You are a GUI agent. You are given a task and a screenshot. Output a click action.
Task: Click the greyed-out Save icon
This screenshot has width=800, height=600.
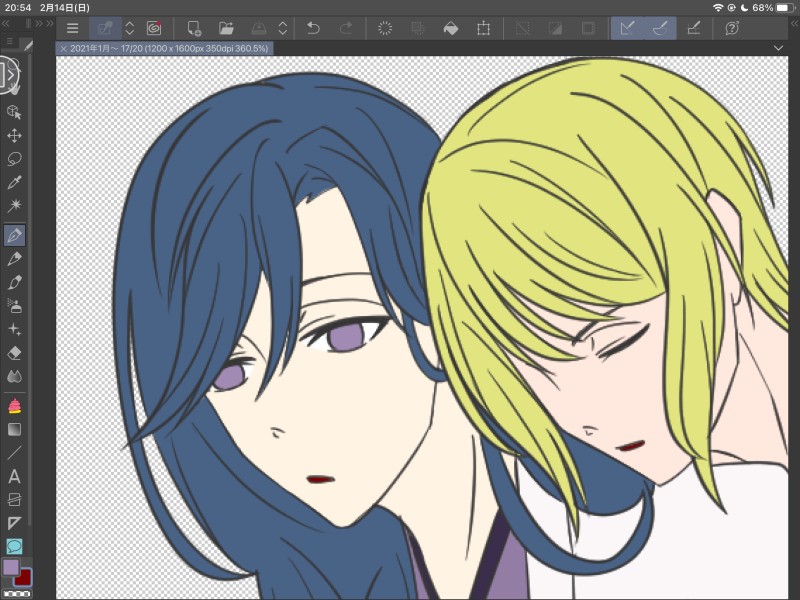[x=259, y=28]
